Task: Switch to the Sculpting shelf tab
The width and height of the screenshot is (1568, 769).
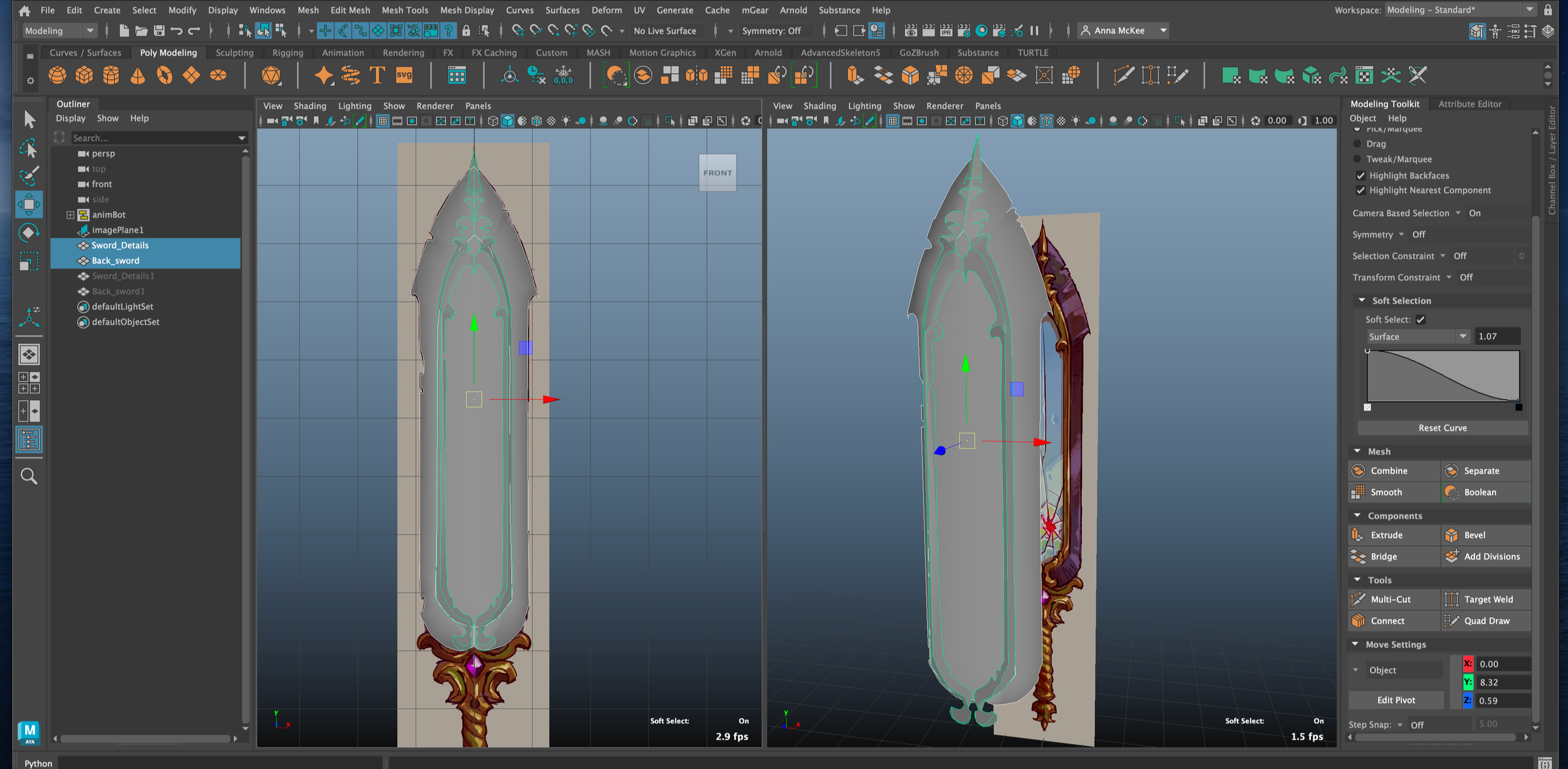Action: click(x=234, y=53)
